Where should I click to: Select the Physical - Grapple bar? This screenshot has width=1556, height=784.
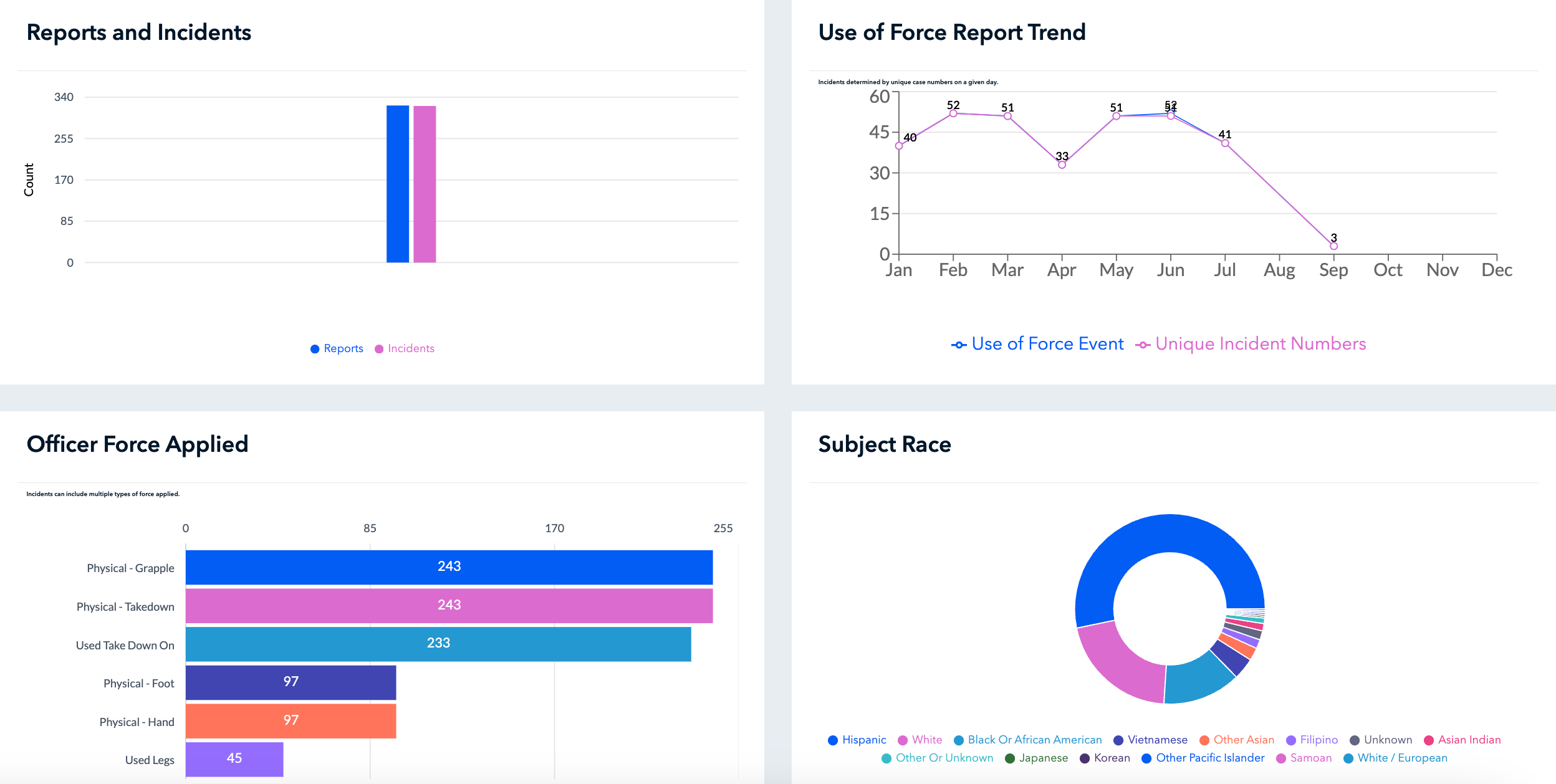[x=449, y=567]
